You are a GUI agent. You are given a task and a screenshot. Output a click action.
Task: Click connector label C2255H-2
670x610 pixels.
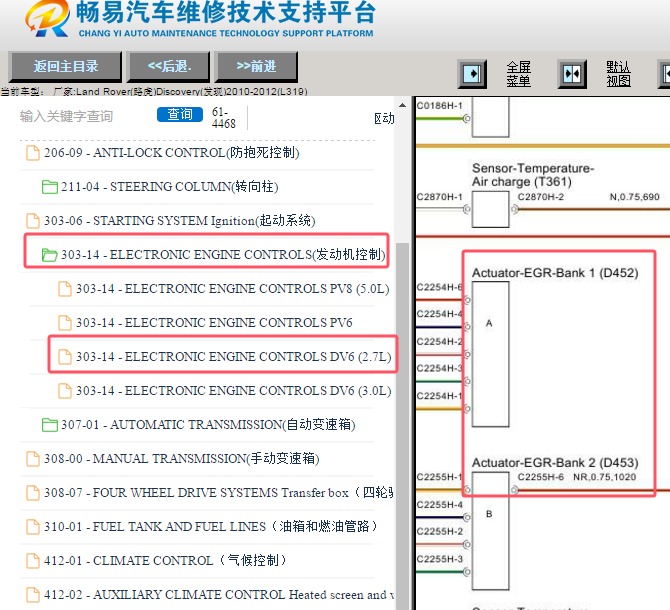440,531
